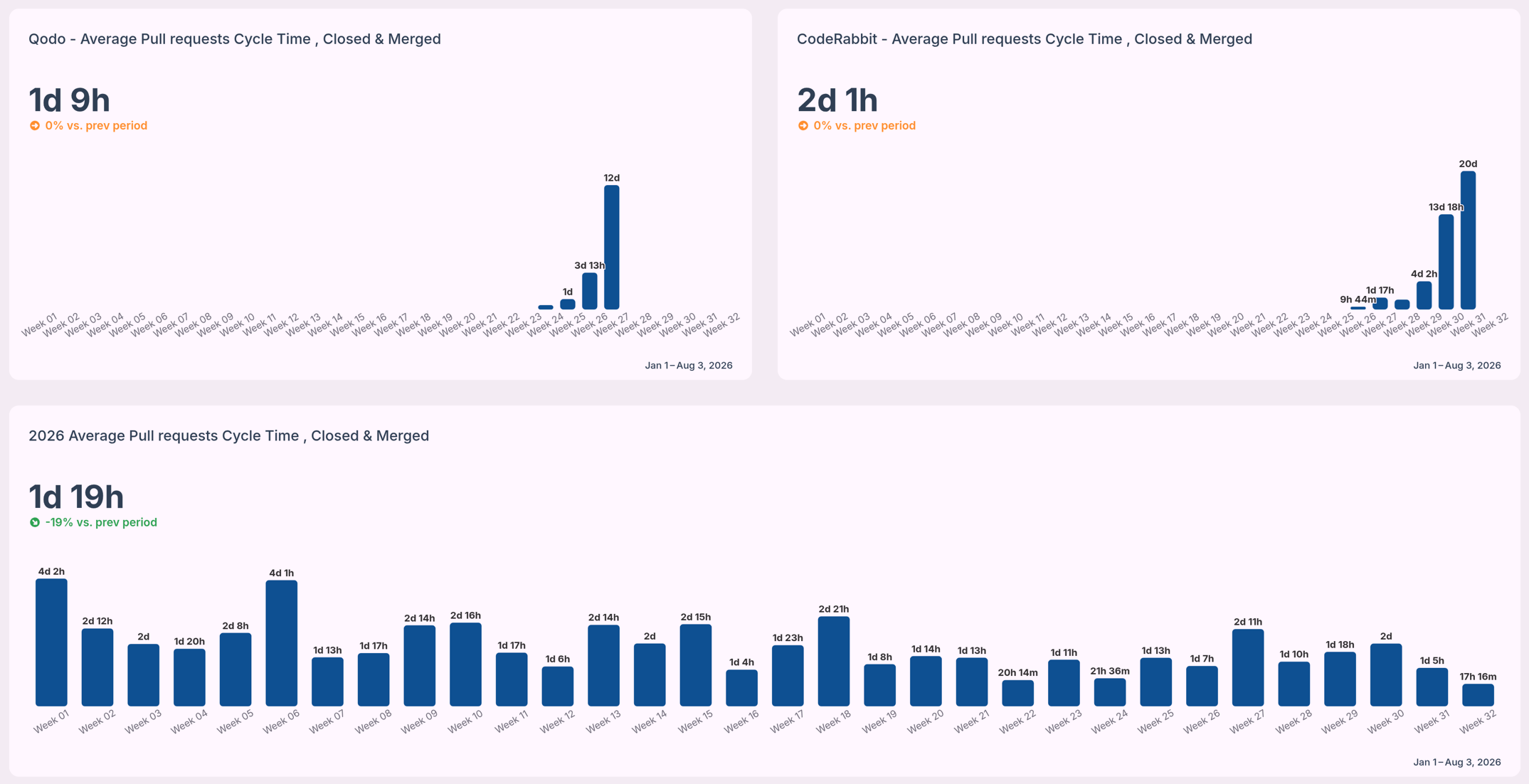Image resolution: width=1529 pixels, height=784 pixels.
Task: Click the Jan 1–Aug 3, 2026 range in bottom card
Action: tap(1457, 762)
